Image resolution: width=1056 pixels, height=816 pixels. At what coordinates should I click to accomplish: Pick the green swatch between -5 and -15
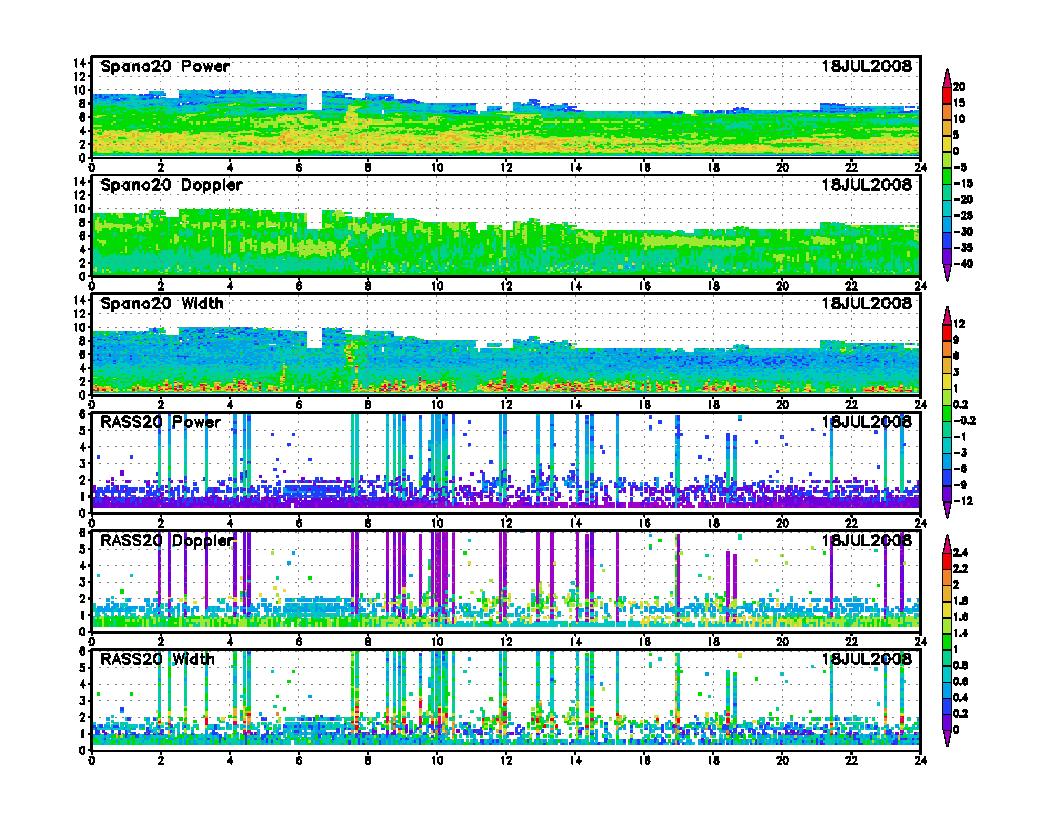[x=947, y=176]
